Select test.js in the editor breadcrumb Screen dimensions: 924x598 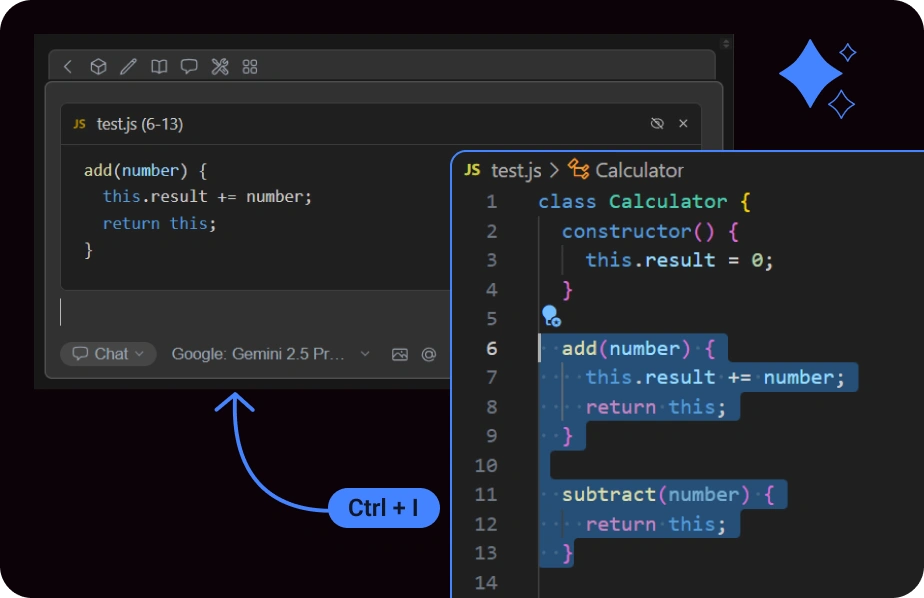(x=516, y=170)
